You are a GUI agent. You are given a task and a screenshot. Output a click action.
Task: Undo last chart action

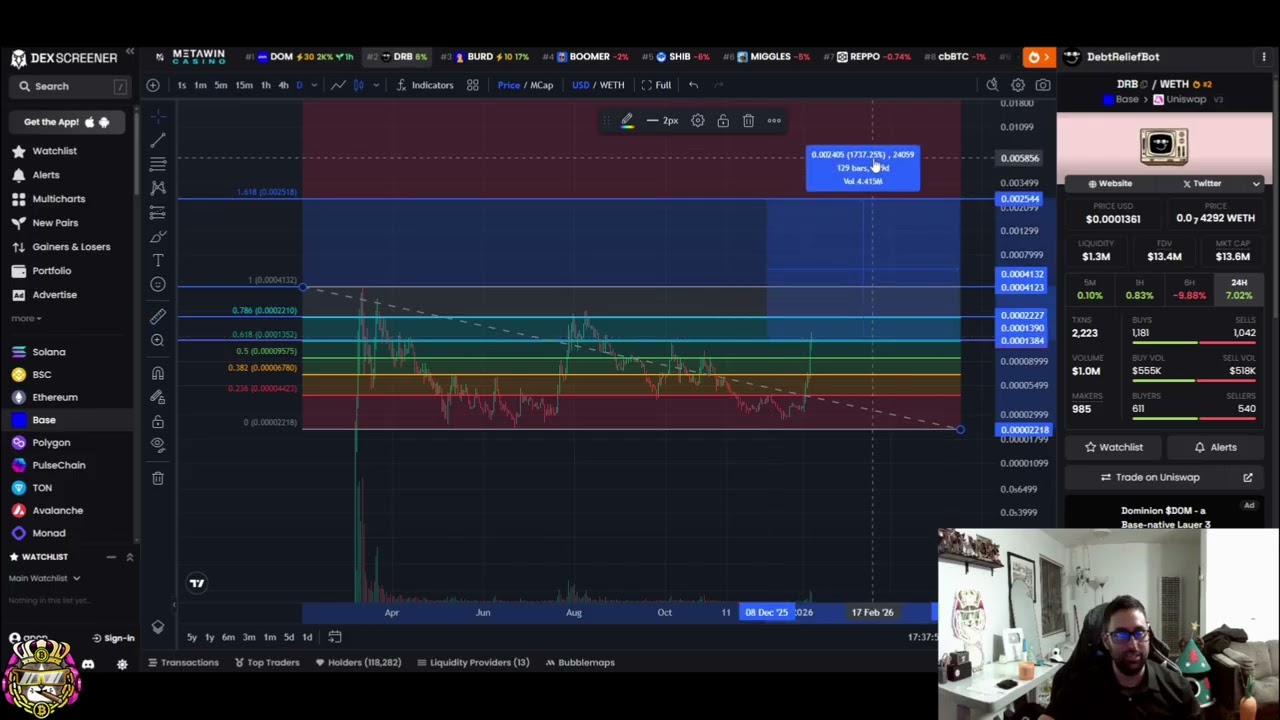693,85
